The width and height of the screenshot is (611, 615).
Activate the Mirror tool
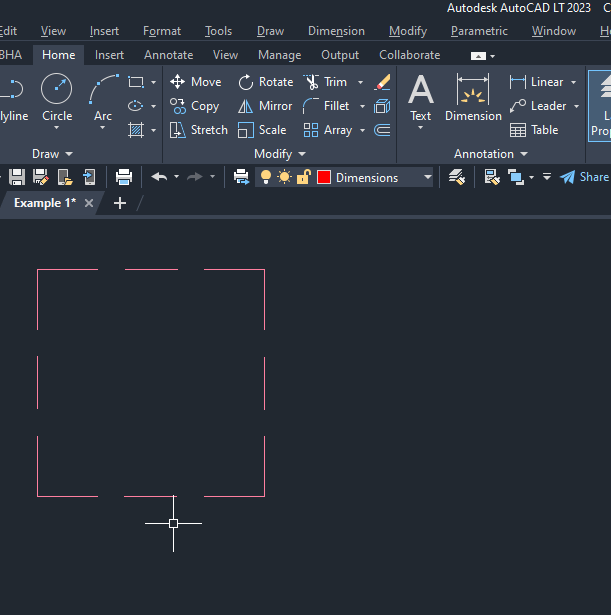(x=265, y=106)
